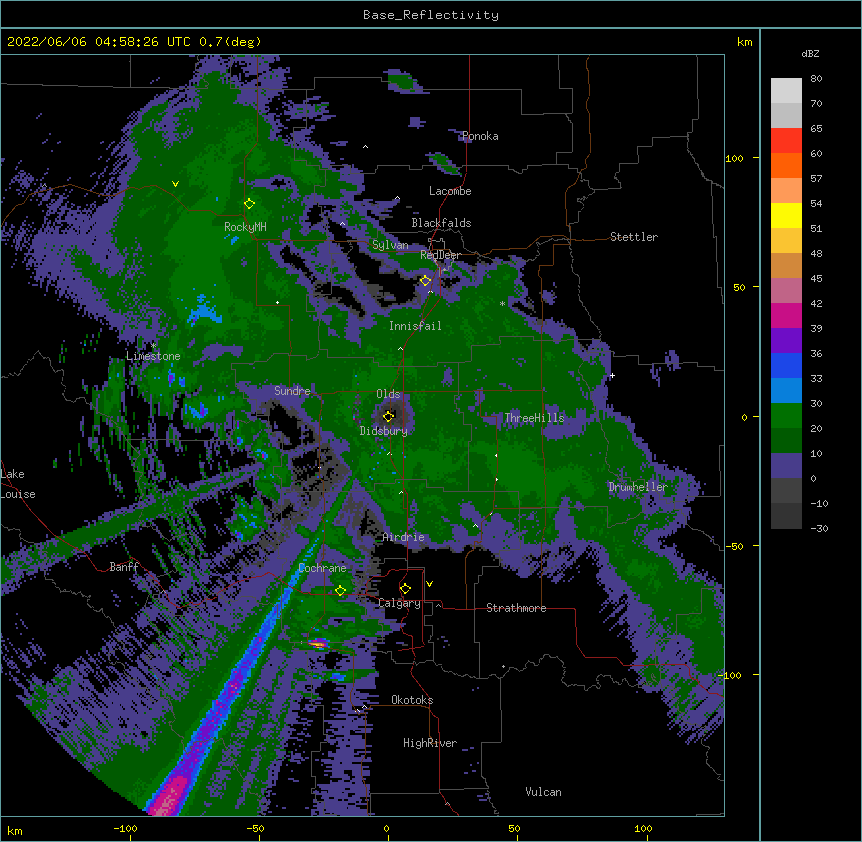Select the purple 36-39 dBZ legend swatch
The width and height of the screenshot is (862, 842).
coord(786,341)
